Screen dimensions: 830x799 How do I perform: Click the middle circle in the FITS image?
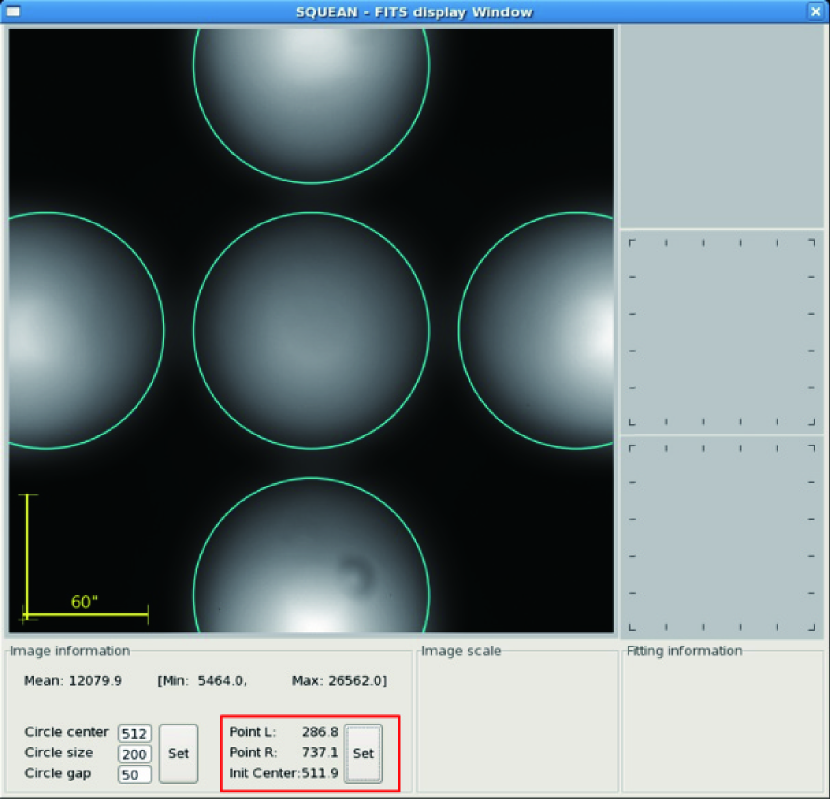click(x=311, y=328)
